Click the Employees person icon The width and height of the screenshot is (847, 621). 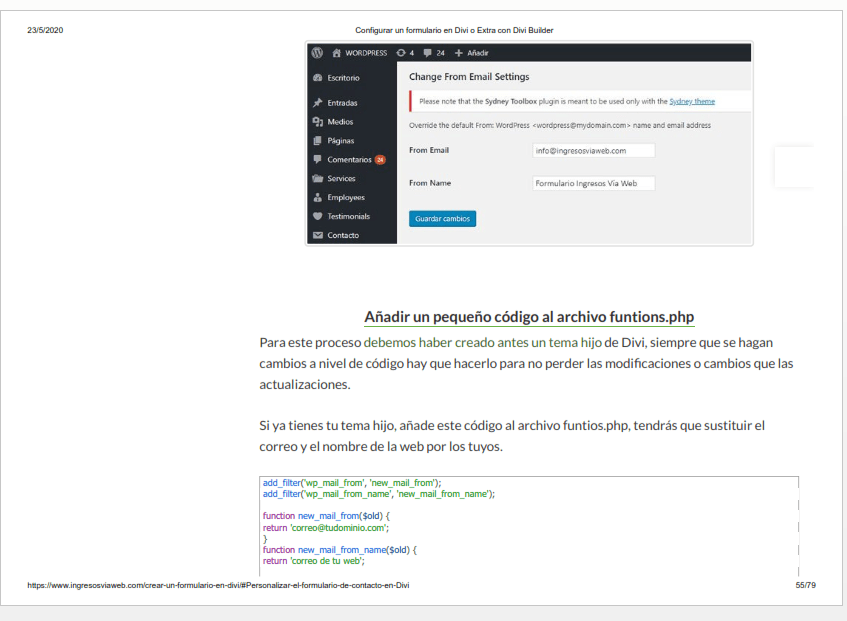318,197
